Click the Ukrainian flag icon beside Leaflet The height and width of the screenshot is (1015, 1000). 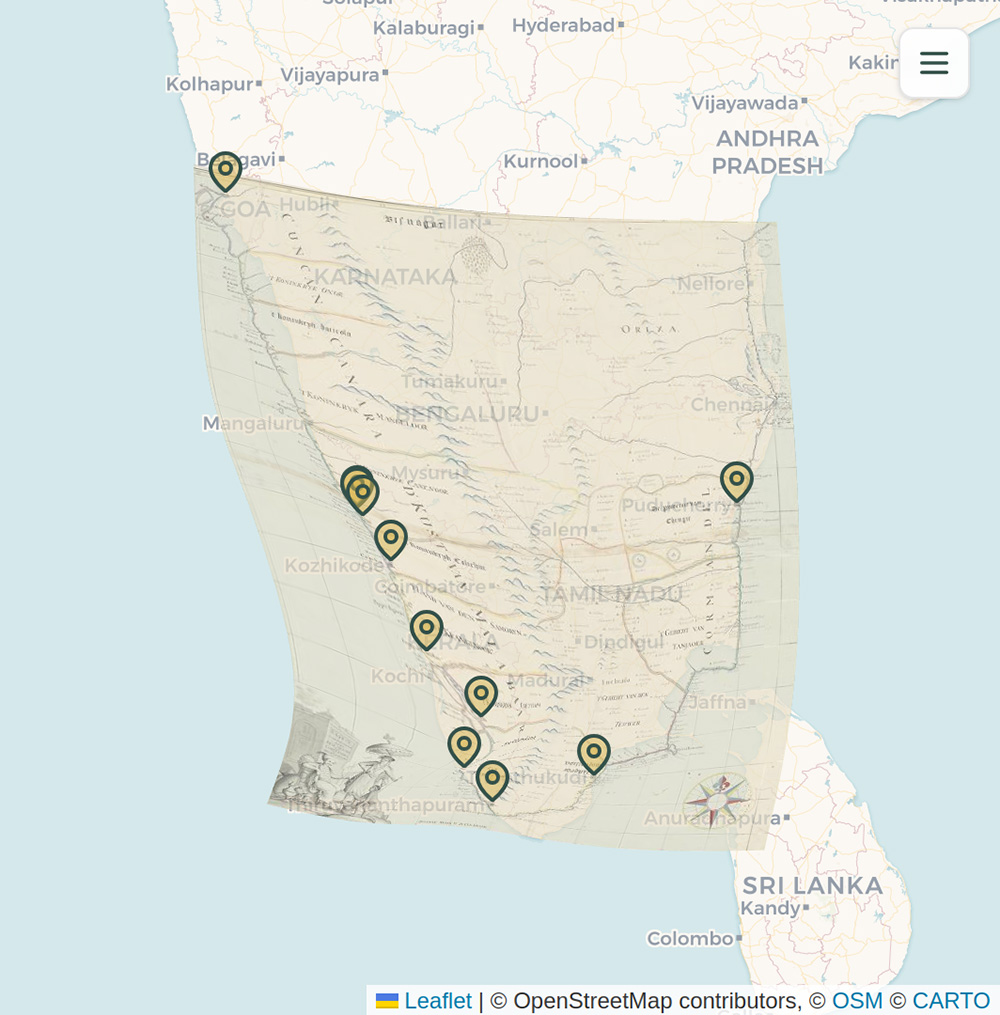[387, 1001]
